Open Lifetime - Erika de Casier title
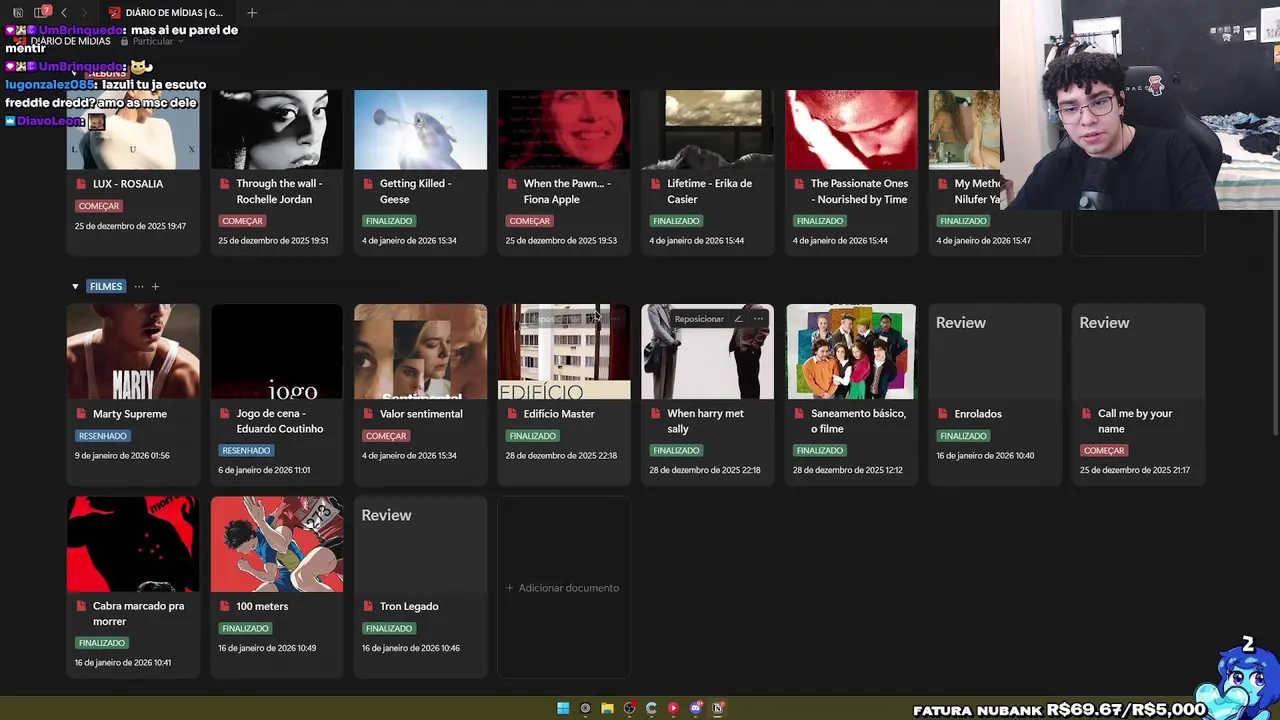The width and height of the screenshot is (1280, 720). pyautogui.click(x=710, y=192)
